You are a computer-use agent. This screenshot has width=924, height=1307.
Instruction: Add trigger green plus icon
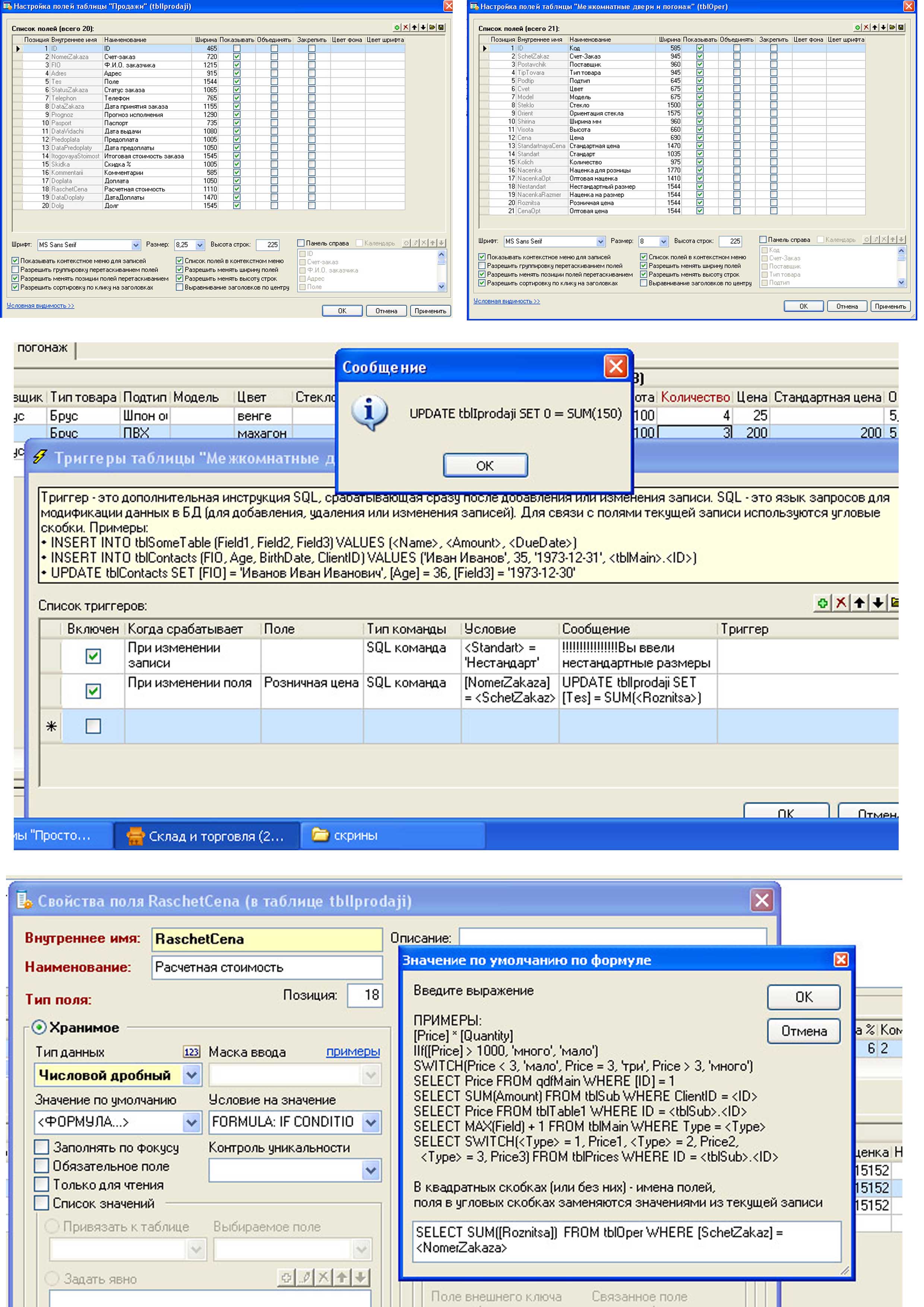822,603
